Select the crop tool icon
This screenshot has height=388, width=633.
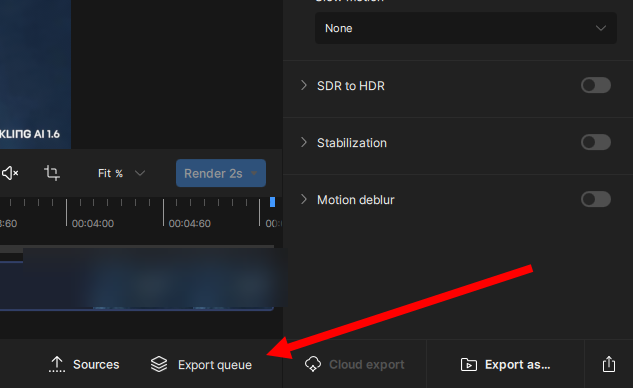[x=52, y=173]
